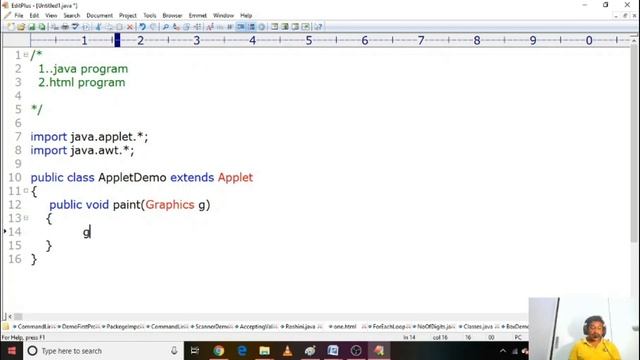Click the Windows Start button

tap(11, 351)
